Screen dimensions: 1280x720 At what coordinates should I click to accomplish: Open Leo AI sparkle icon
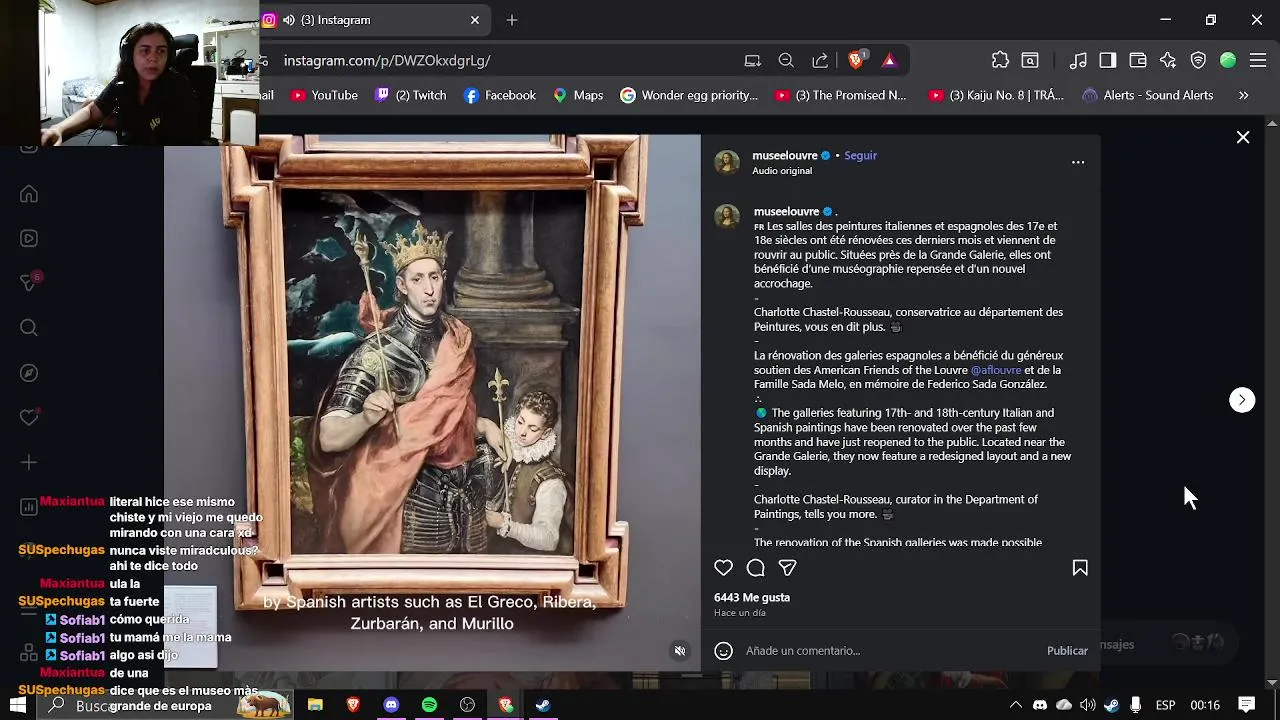click(x=1168, y=61)
